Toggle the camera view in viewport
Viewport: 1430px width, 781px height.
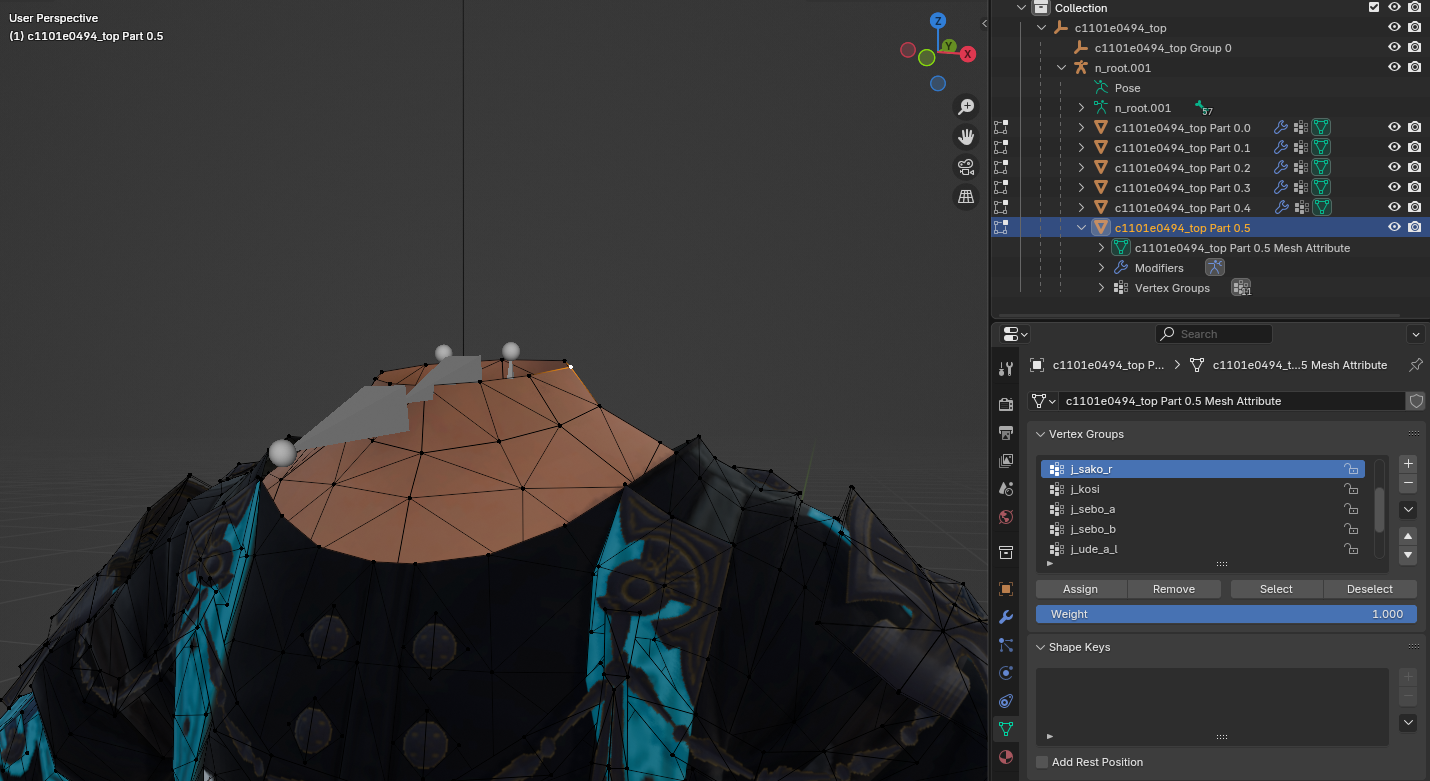click(966, 167)
